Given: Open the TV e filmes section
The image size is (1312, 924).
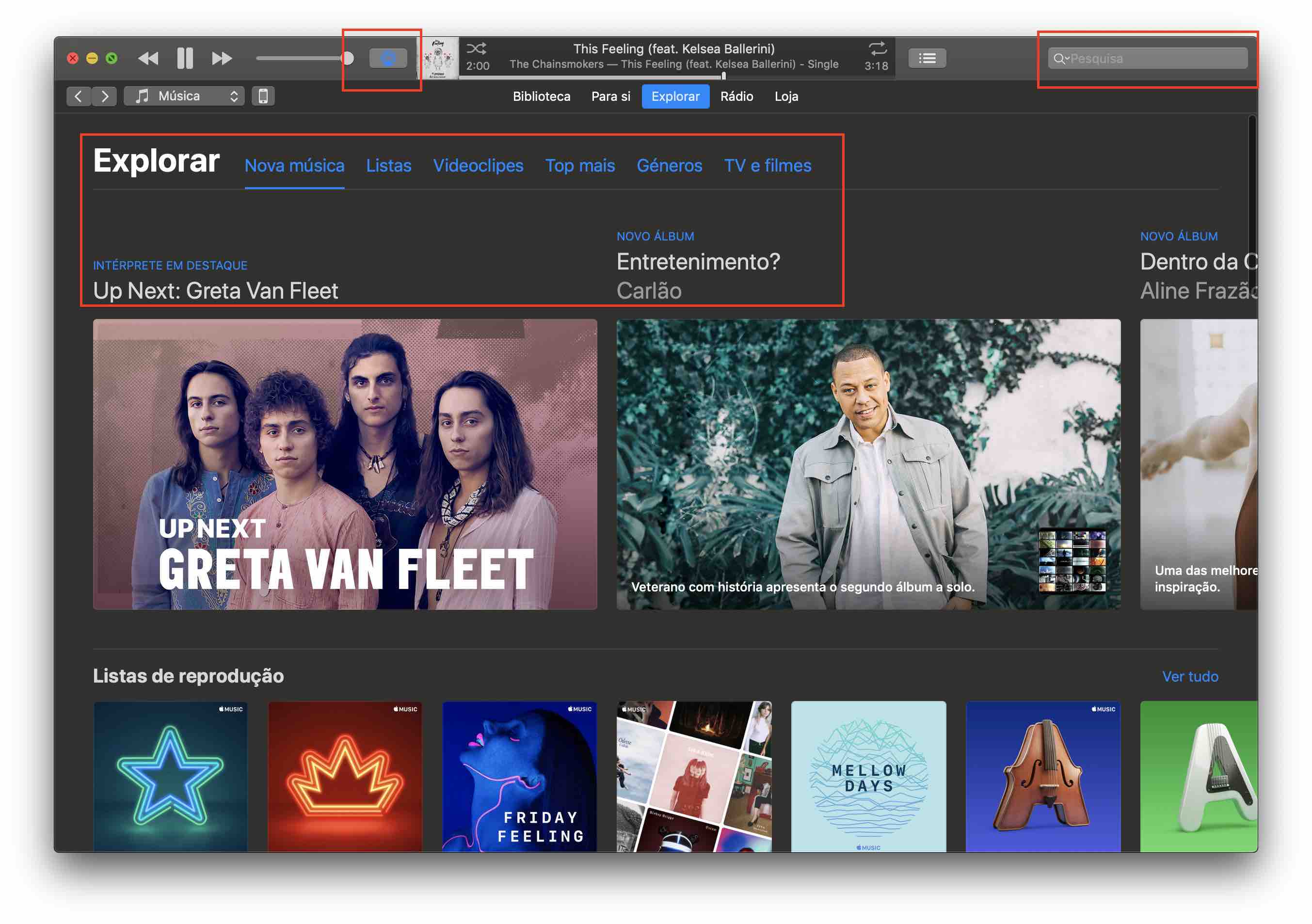Looking at the screenshot, I should click(768, 166).
